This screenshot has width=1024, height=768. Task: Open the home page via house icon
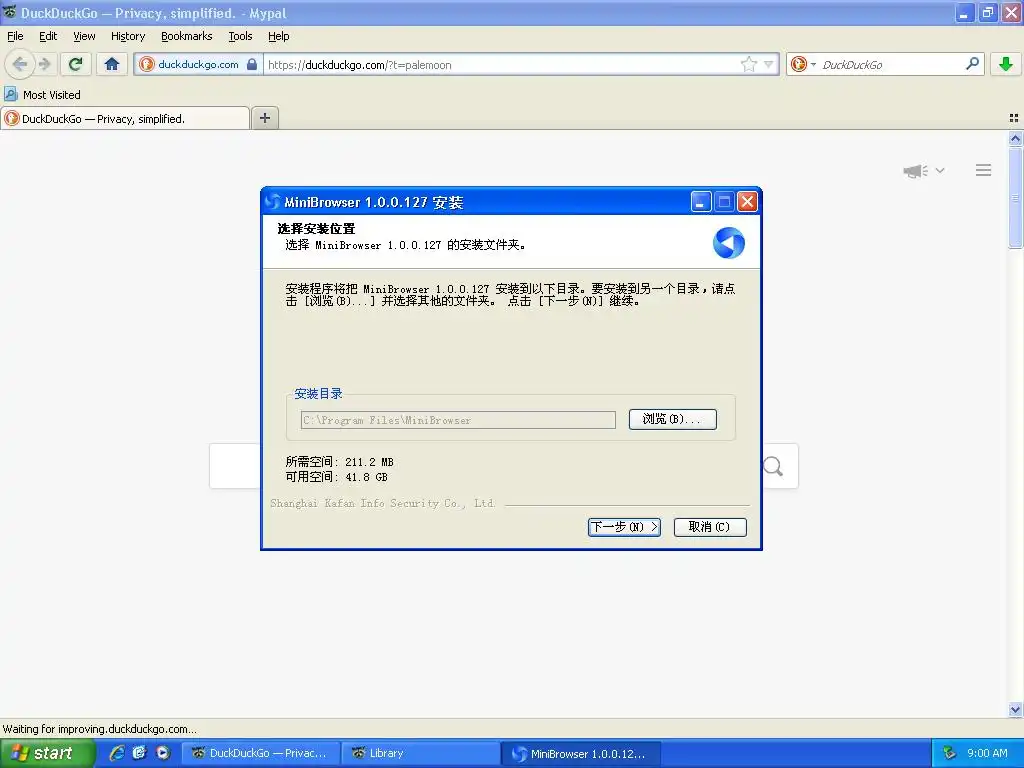point(112,64)
